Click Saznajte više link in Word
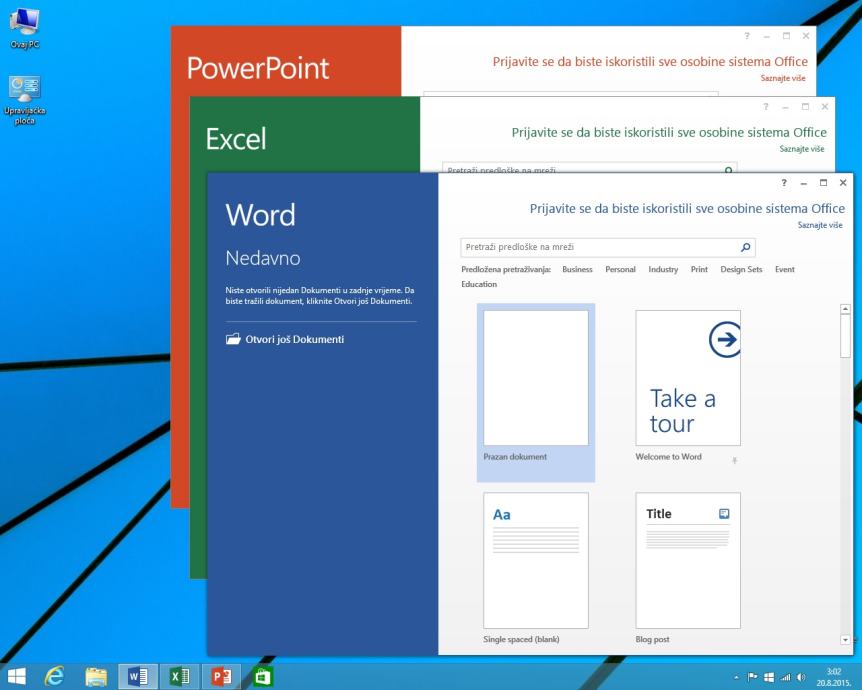This screenshot has height=690, width=862. (819, 226)
